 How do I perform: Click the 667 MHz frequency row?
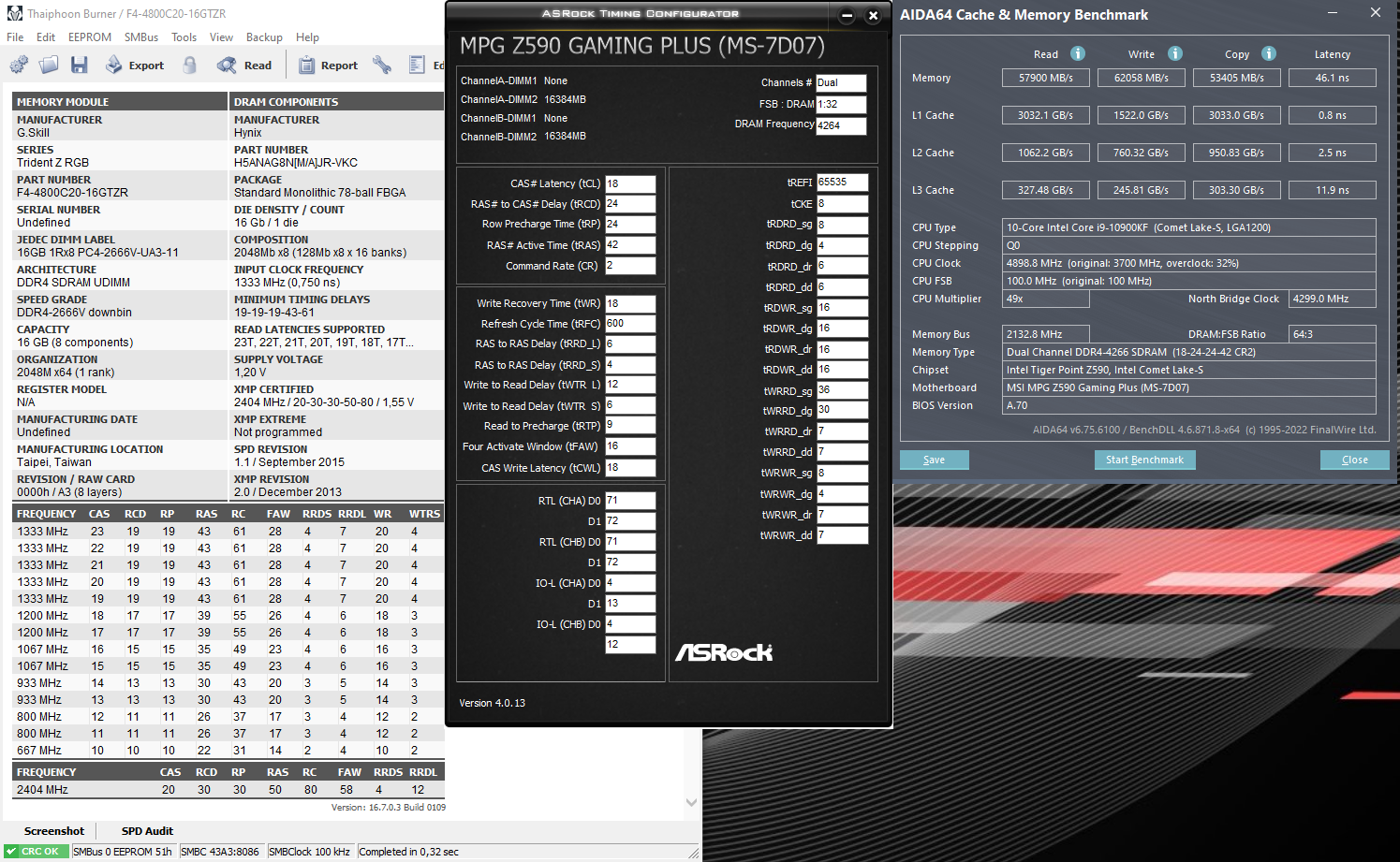pyautogui.click(x=228, y=751)
